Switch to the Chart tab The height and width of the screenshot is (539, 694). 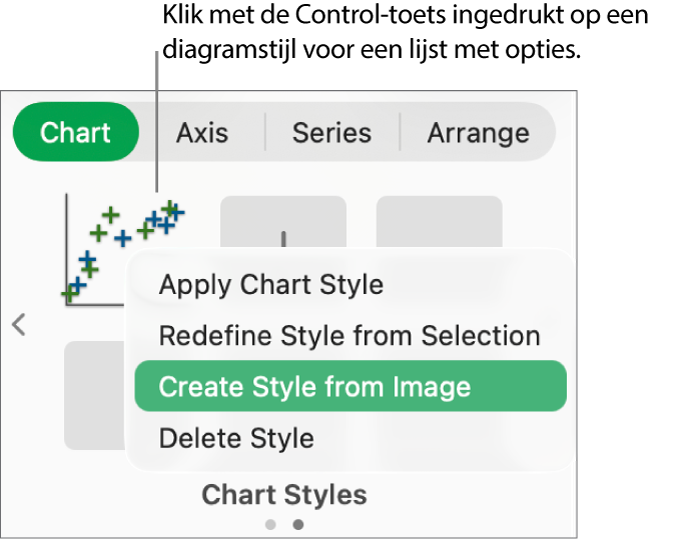tap(75, 132)
